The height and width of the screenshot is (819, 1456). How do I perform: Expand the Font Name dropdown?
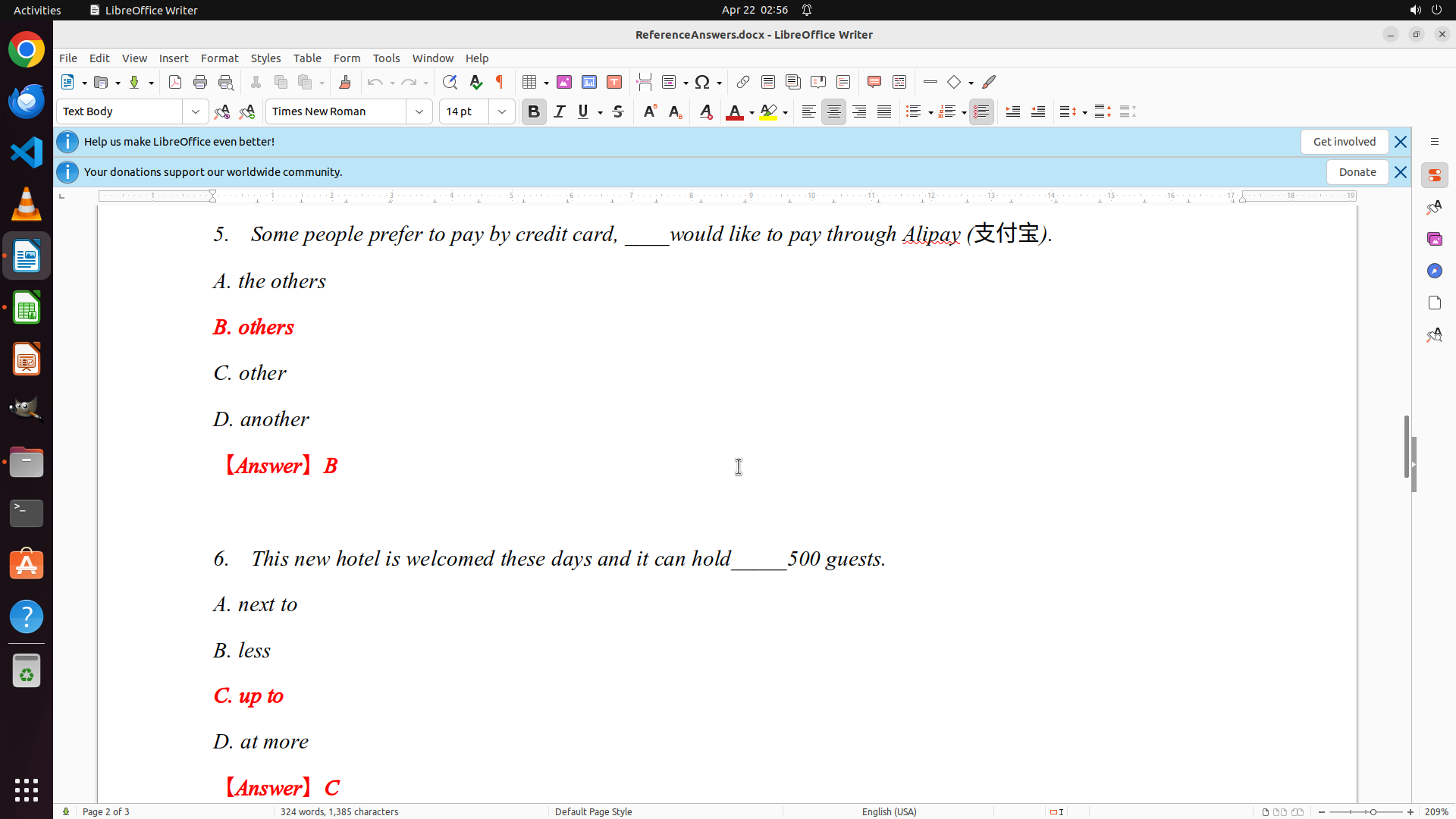pos(419,111)
